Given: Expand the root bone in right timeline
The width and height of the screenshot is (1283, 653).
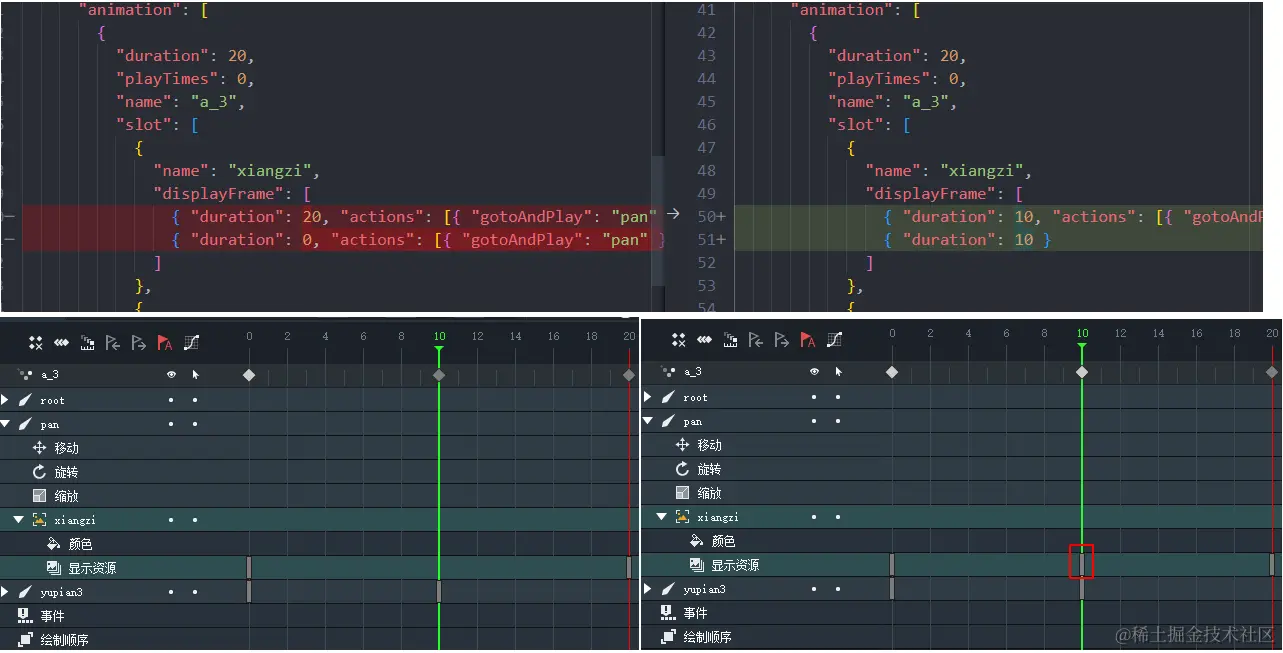Looking at the screenshot, I should [648, 397].
